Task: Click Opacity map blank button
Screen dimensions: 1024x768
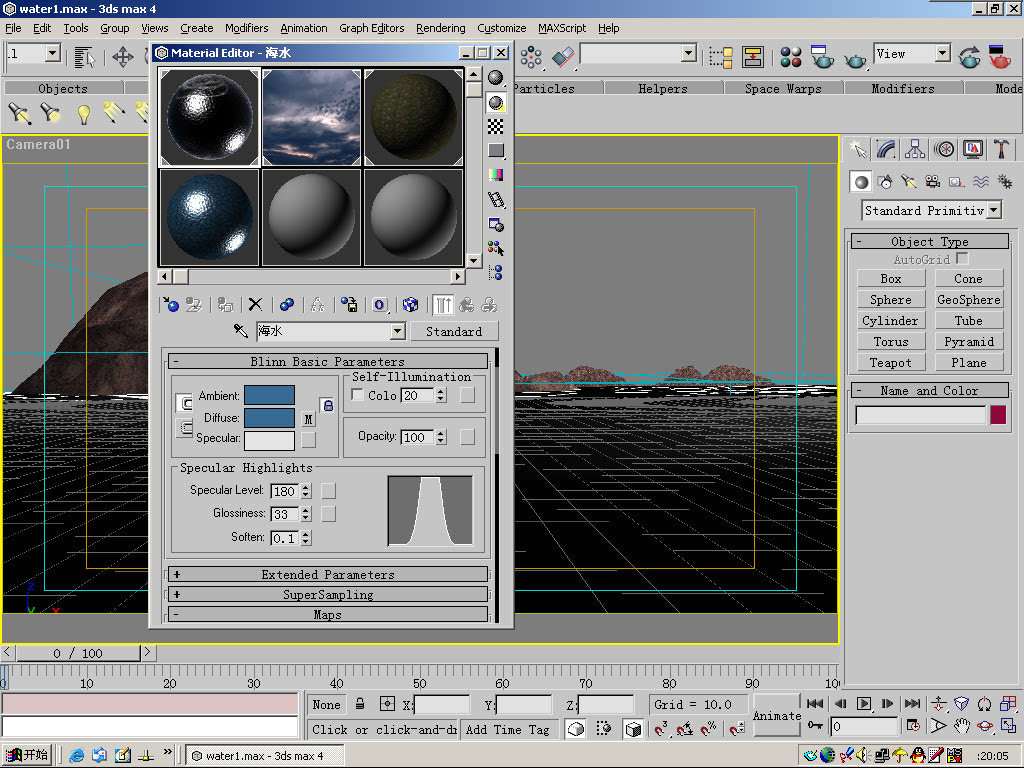Action: 468,437
